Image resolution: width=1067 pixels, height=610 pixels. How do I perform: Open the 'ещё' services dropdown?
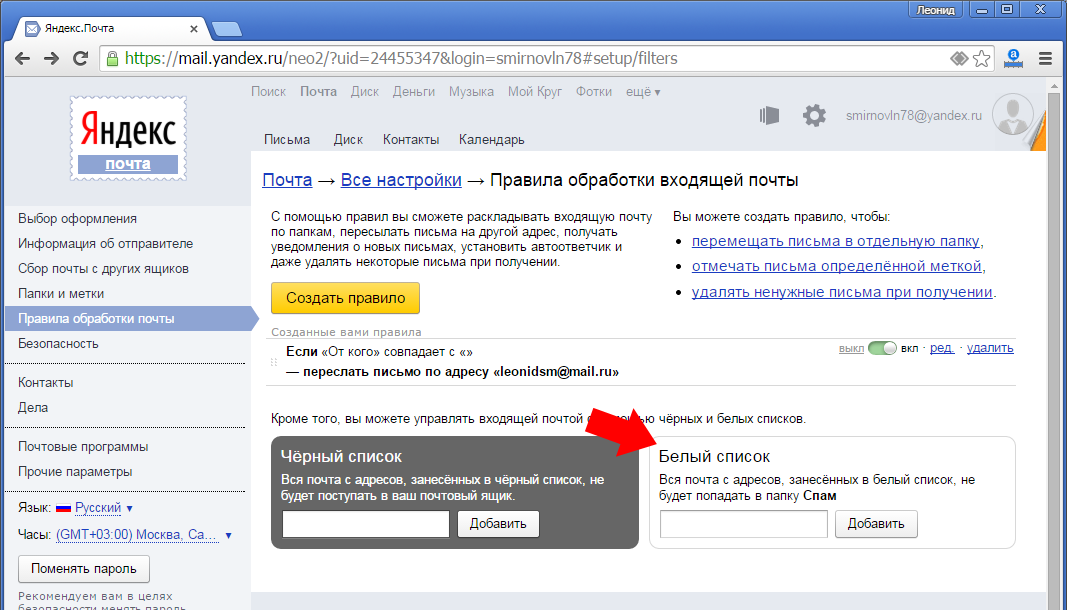tap(643, 92)
